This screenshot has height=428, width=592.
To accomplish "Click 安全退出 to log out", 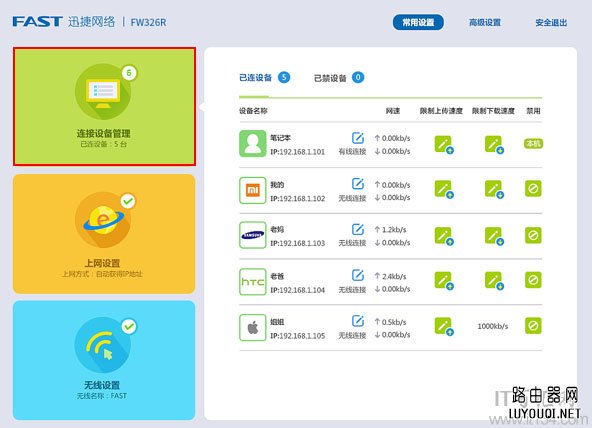I will pyautogui.click(x=551, y=23).
